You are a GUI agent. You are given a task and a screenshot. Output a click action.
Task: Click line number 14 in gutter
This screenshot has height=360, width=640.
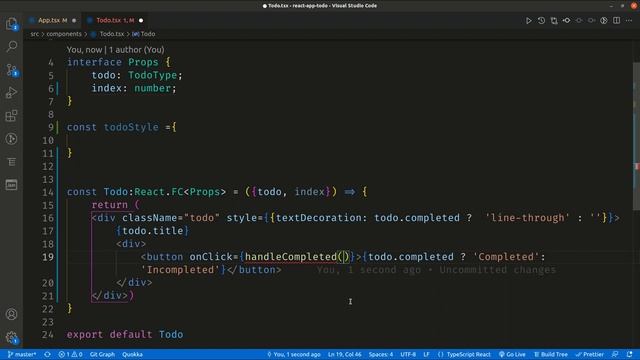click(x=48, y=192)
